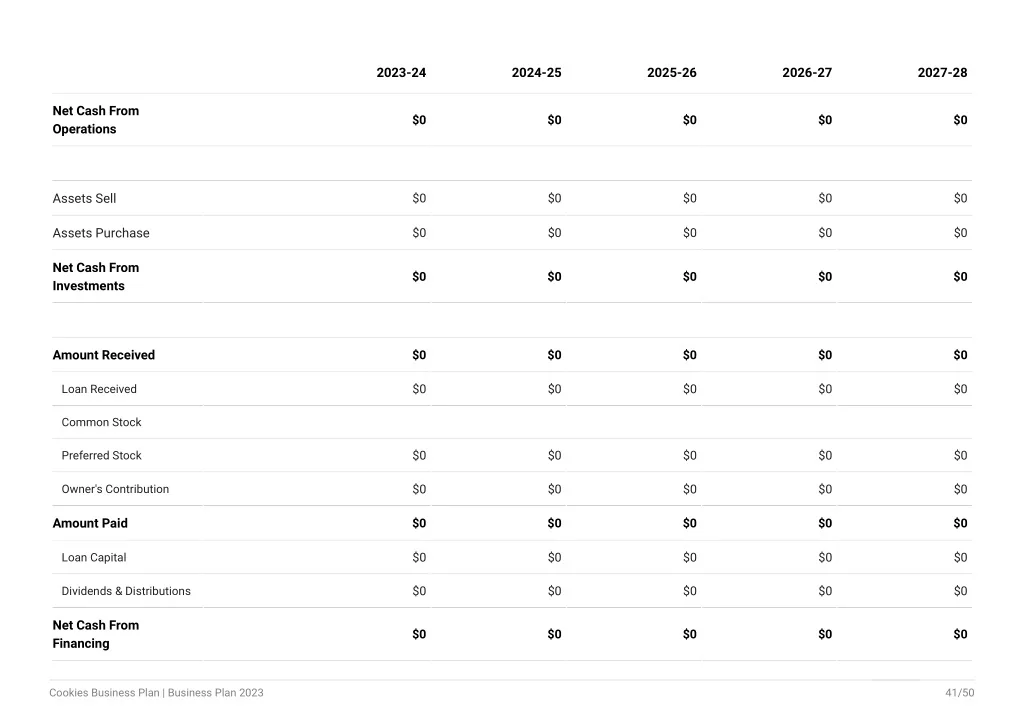Click the Loan Received row label
Screen dimensions: 1024x724
tap(99, 389)
